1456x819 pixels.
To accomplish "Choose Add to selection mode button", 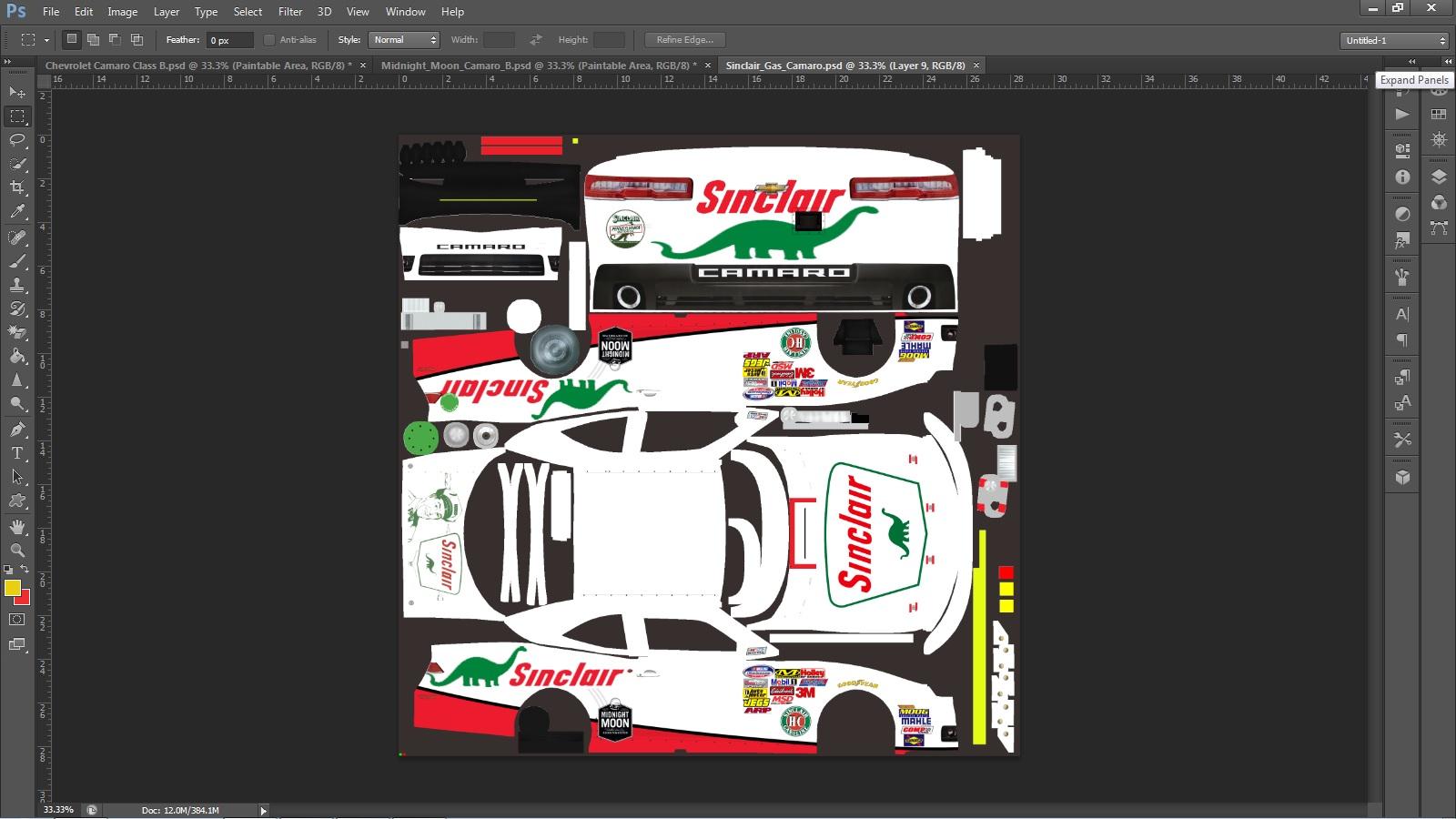I will (93, 39).
